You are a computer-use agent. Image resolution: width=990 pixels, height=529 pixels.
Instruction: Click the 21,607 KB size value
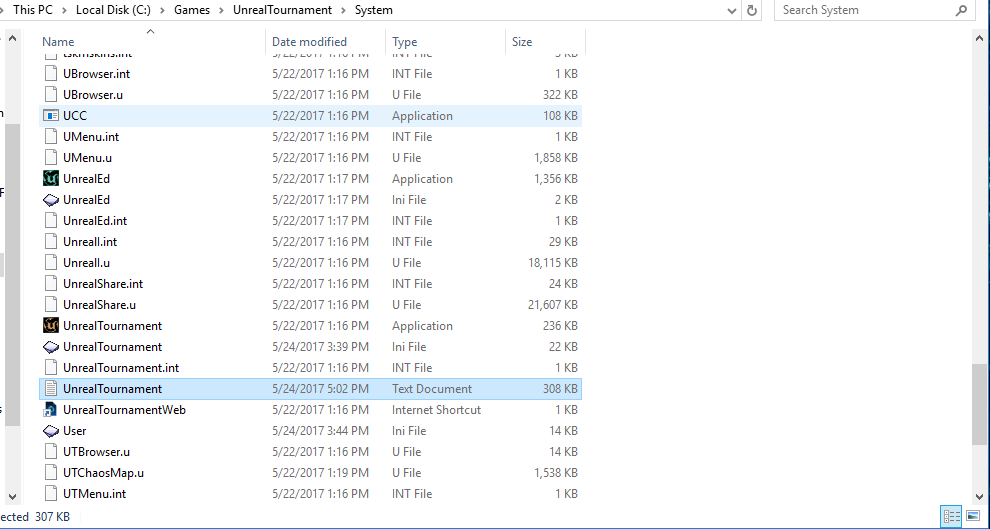[x=552, y=305]
